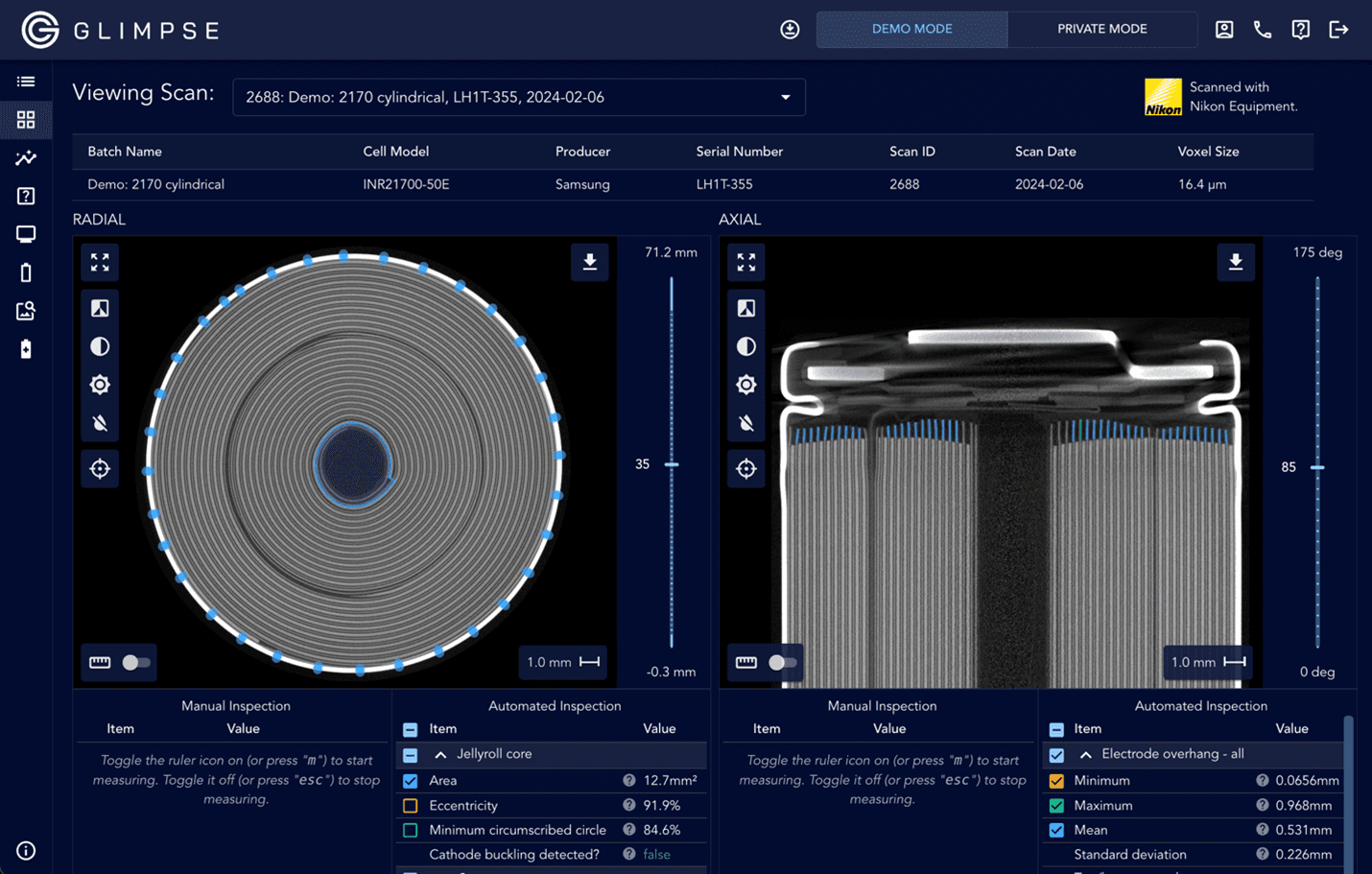This screenshot has width=1372, height=874.
Task: Click the crosshair recenter icon in Axial viewer
Action: (x=746, y=468)
